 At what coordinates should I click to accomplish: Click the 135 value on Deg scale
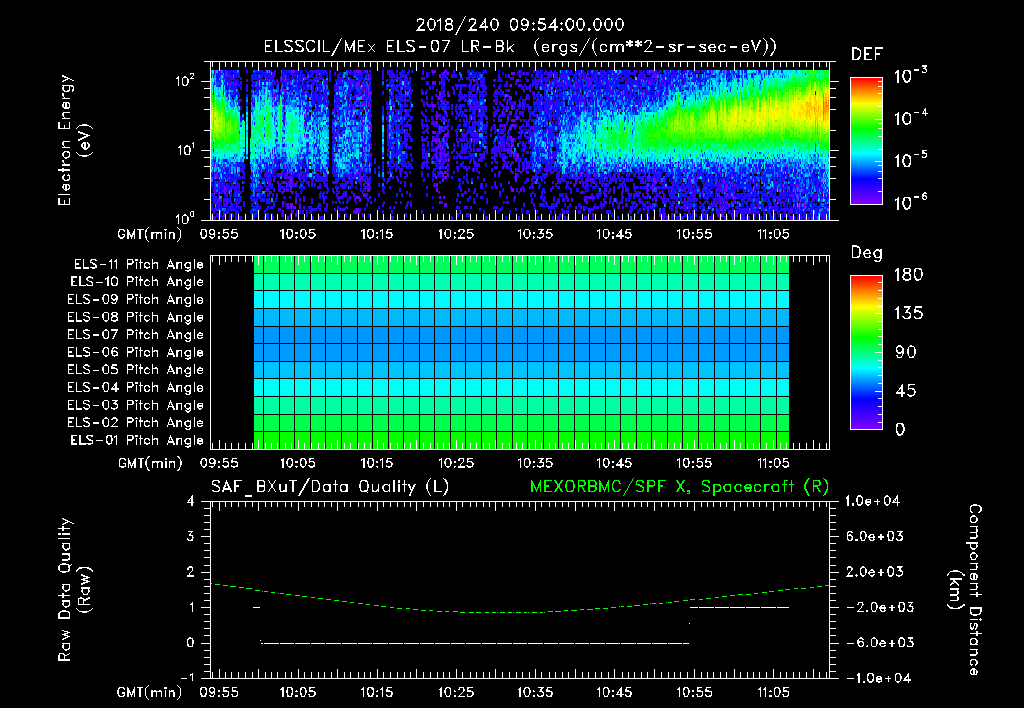pyautogui.click(x=908, y=314)
